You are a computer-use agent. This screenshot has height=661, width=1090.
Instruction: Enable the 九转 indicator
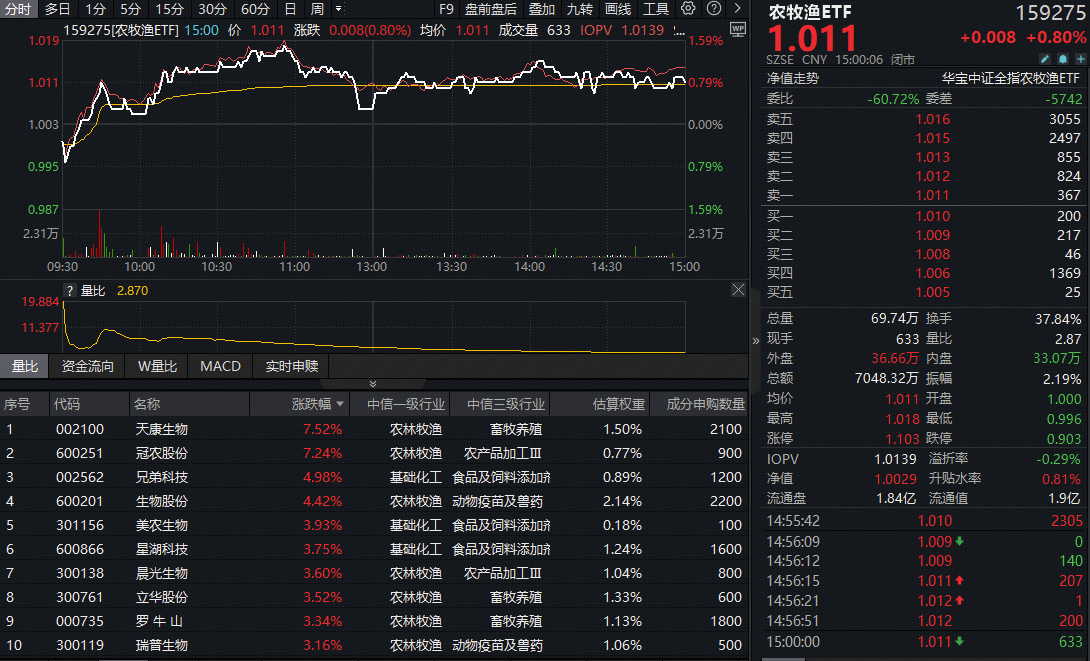point(579,9)
